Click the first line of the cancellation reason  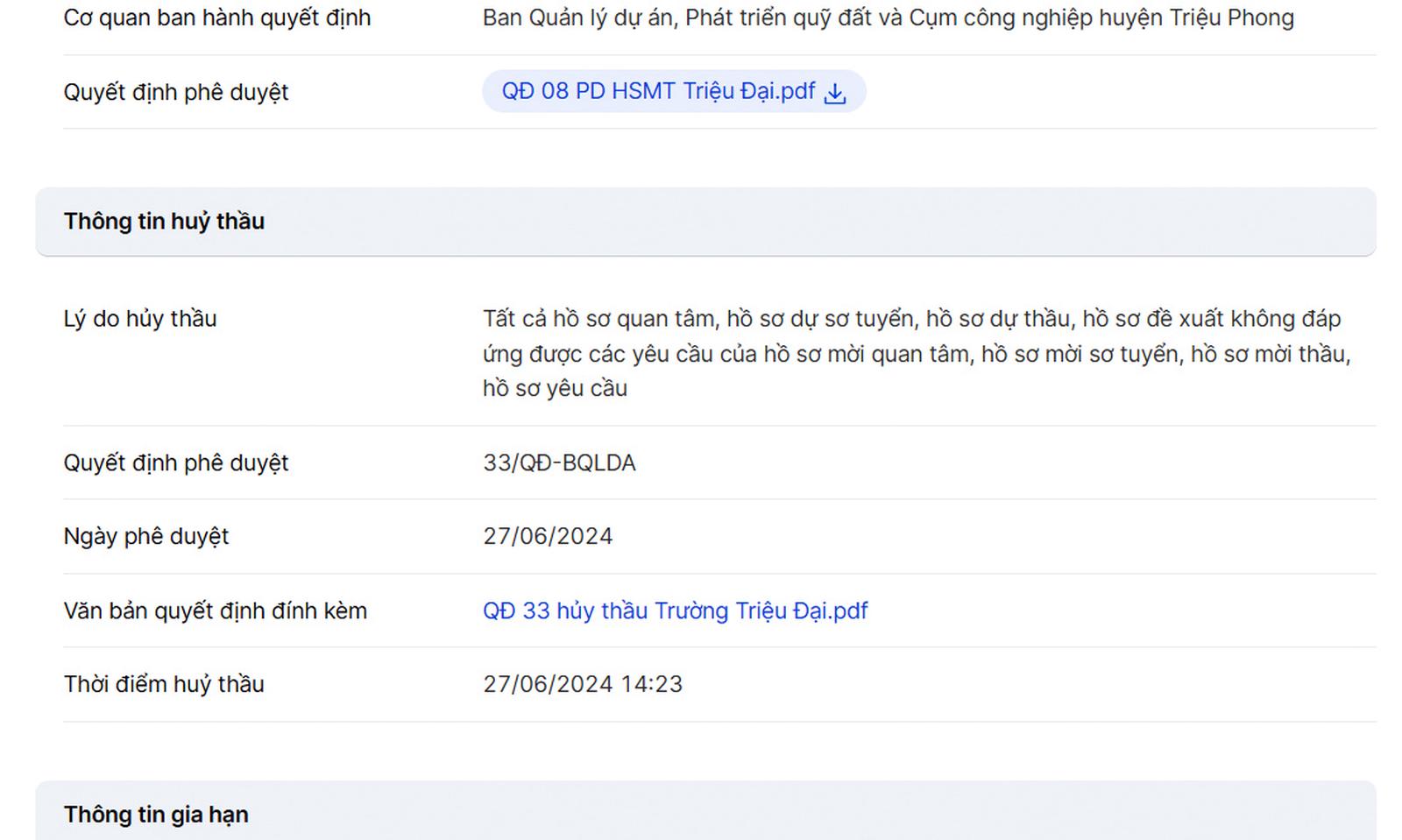coord(911,319)
